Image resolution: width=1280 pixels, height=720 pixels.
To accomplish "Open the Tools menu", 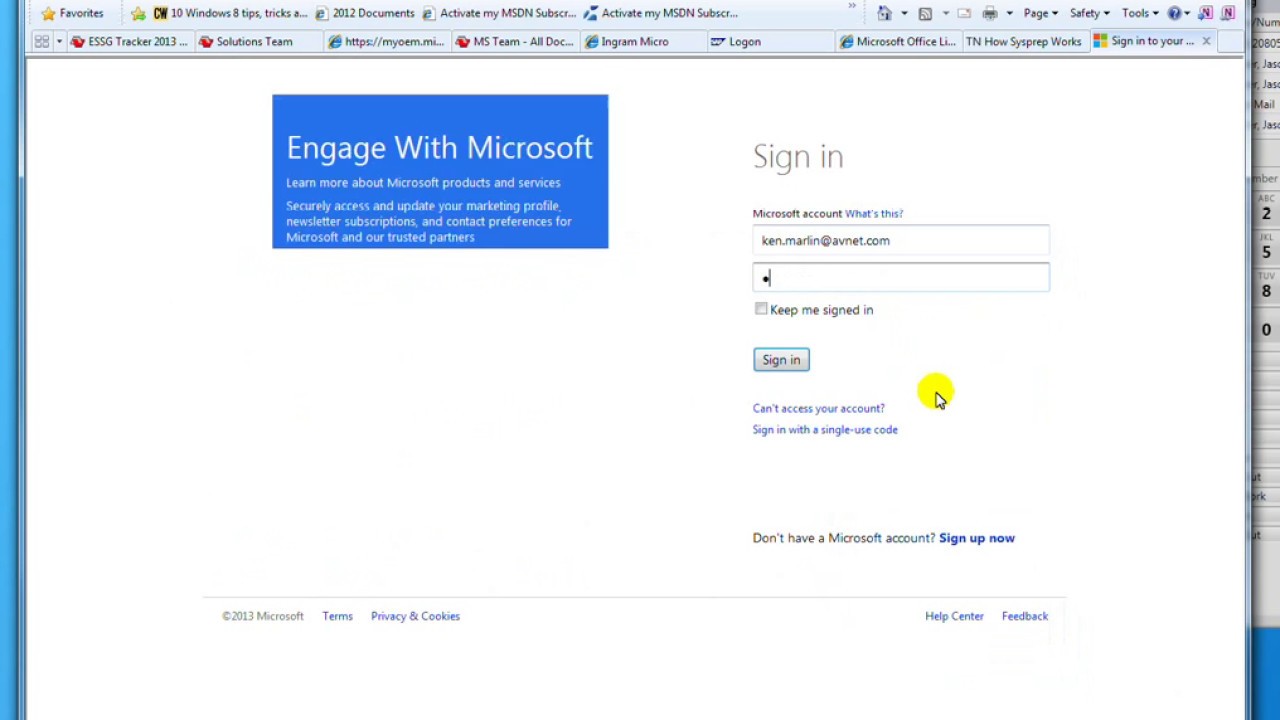I will [x=1140, y=13].
